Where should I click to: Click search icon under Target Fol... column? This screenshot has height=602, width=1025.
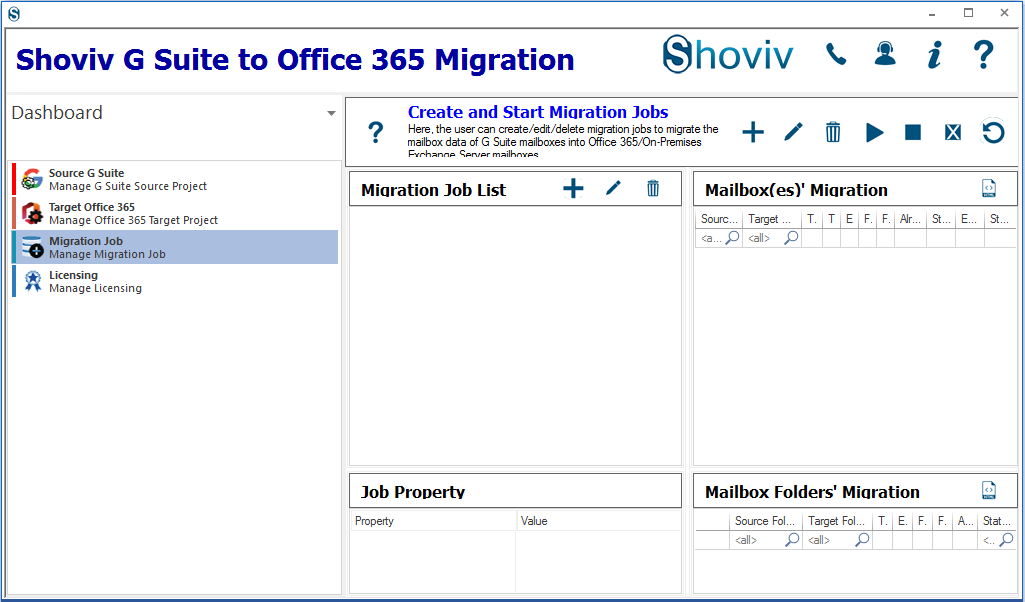tap(862, 539)
